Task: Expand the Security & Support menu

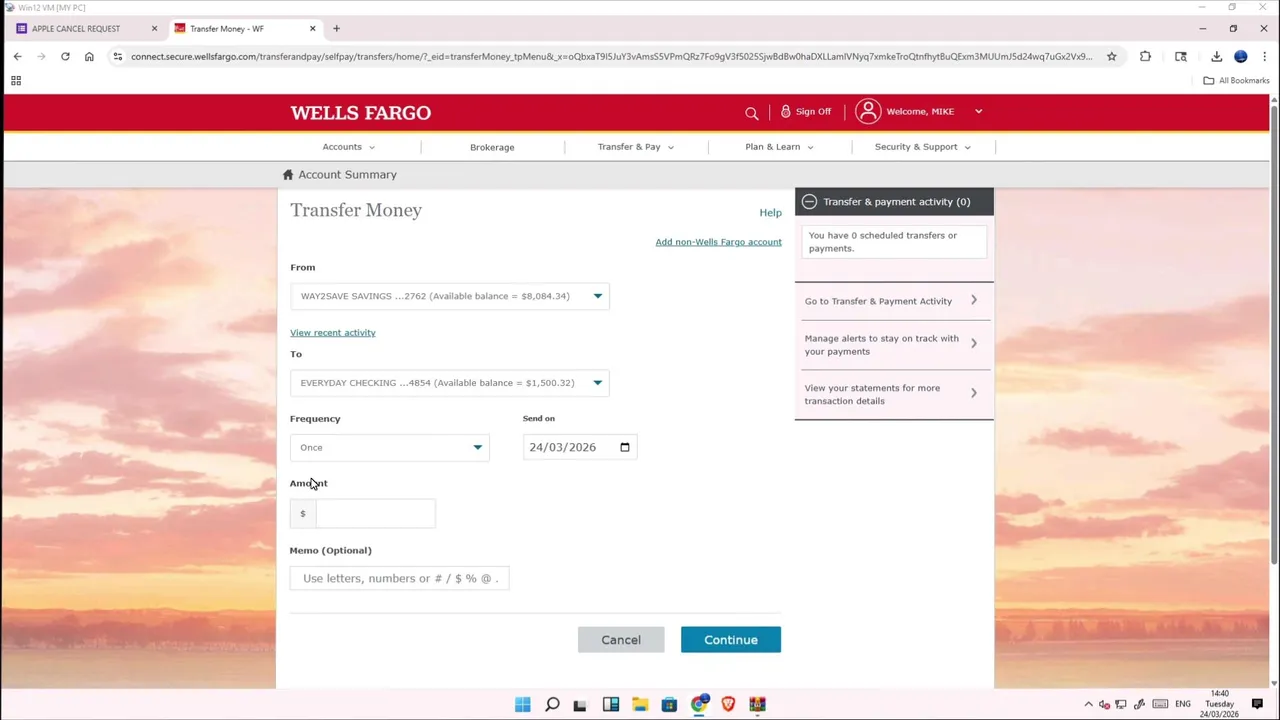Action: (x=922, y=147)
